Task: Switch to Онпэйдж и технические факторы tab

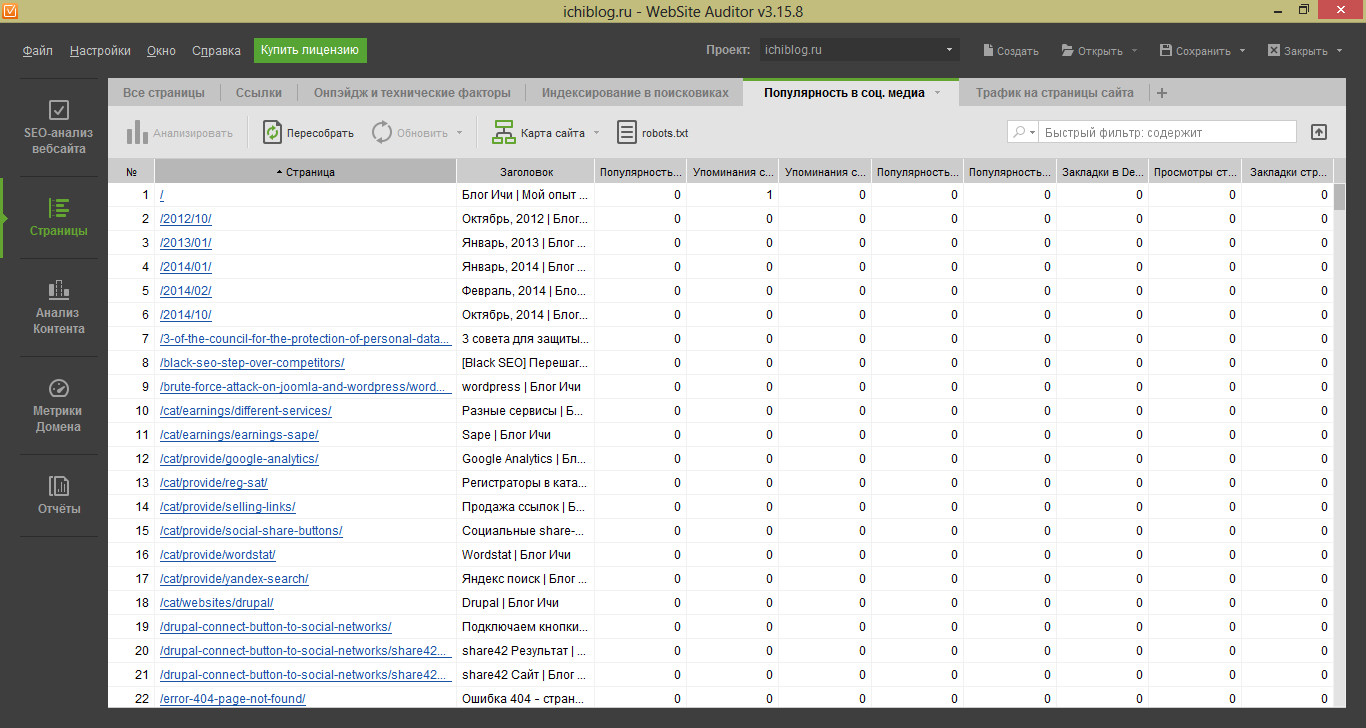Action: pyautogui.click(x=412, y=93)
